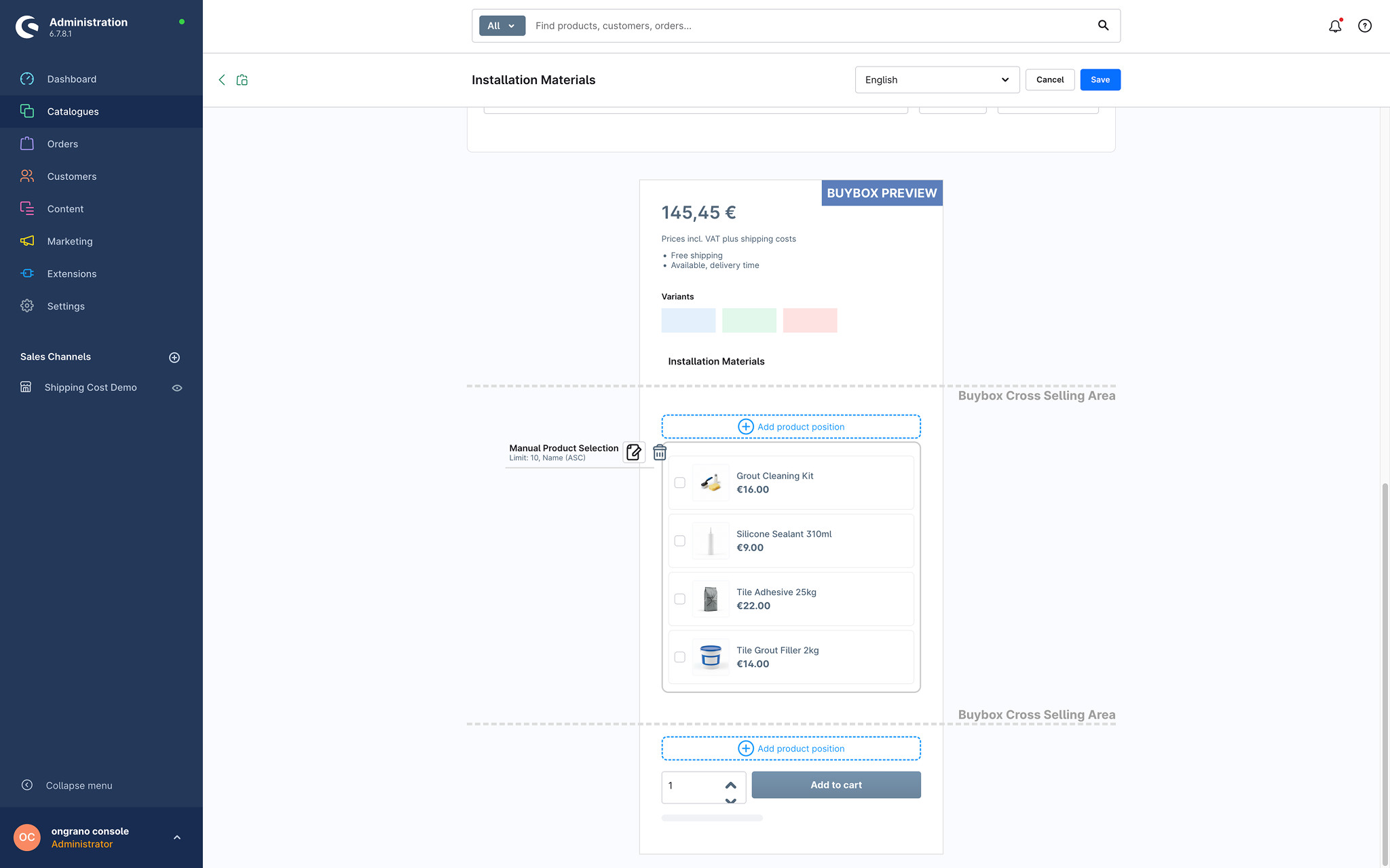The height and width of the screenshot is (868, 1390).
Task: Click the 145,45 € price text
Action: pos(699,212)
